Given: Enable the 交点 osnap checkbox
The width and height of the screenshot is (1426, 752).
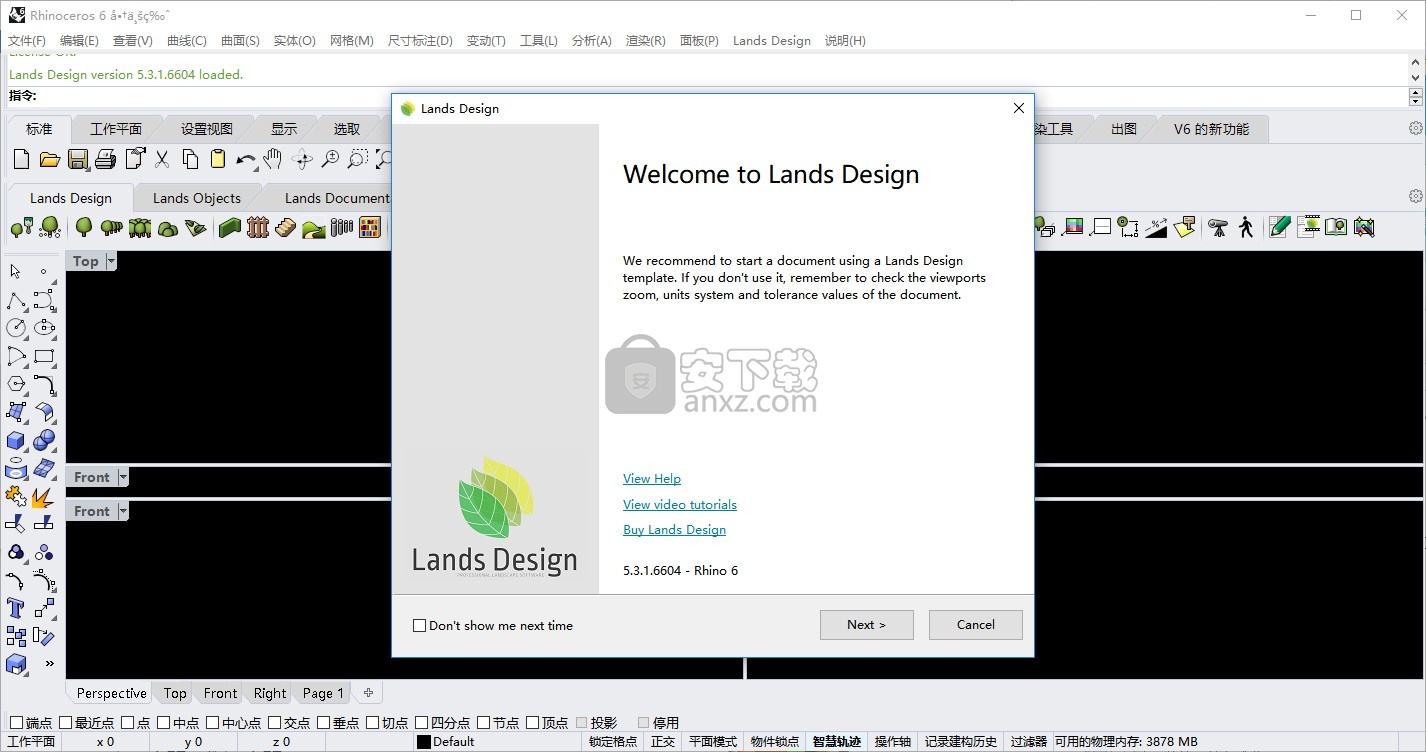Looking at the screenshot, I should (274, 723).
